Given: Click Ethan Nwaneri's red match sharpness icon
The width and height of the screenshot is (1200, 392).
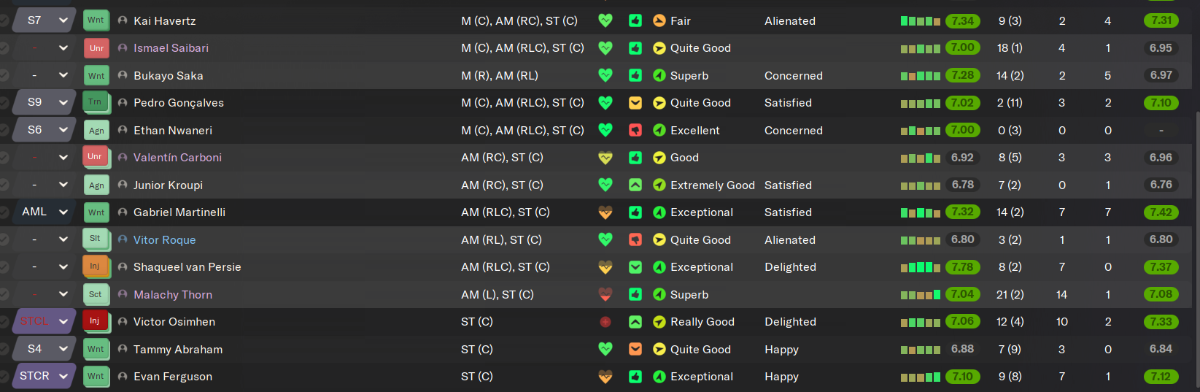Looking at the screenshot, I should [635, 130].
